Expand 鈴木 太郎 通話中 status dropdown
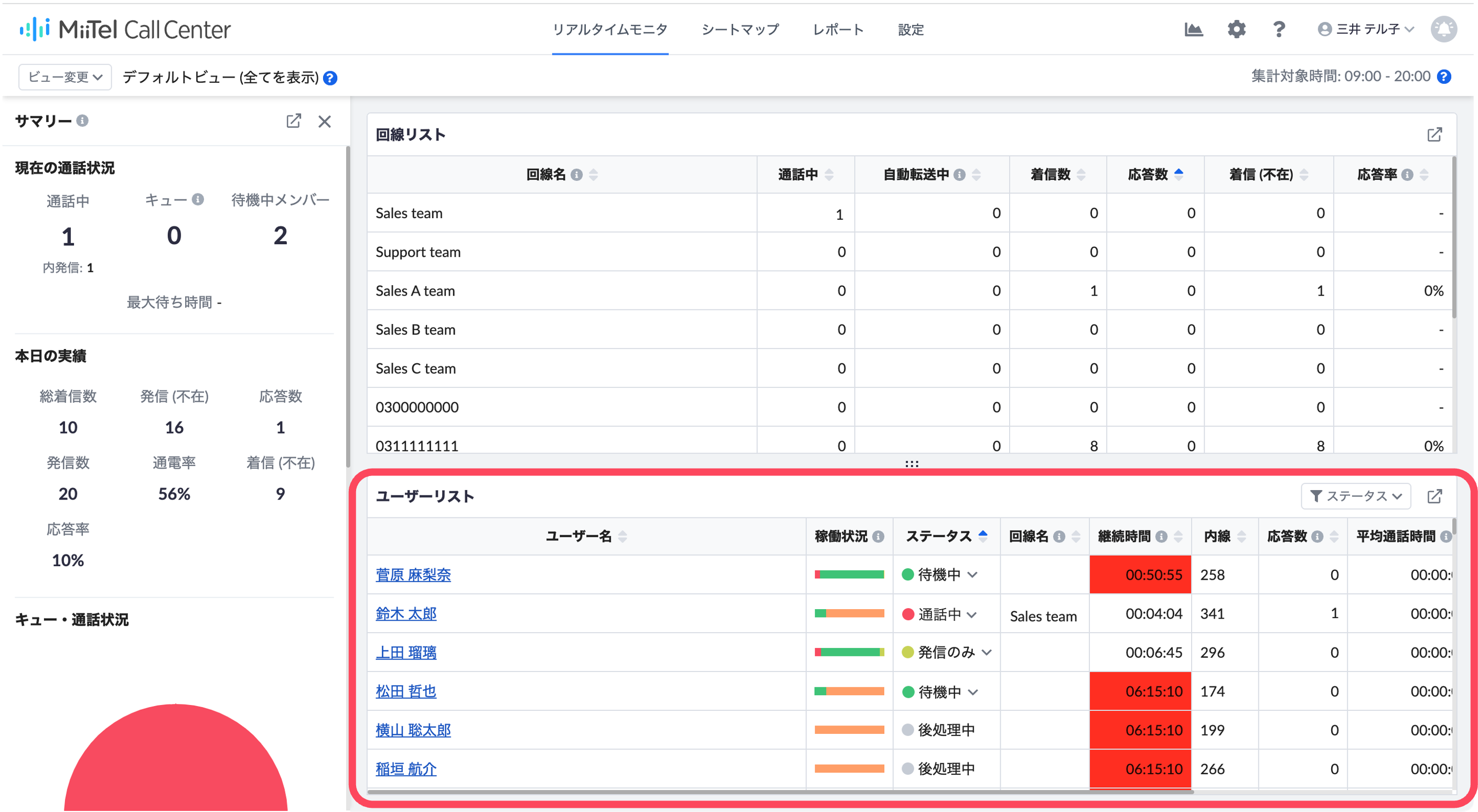Viewport: 1478px width, 812px height. [971, 615]
